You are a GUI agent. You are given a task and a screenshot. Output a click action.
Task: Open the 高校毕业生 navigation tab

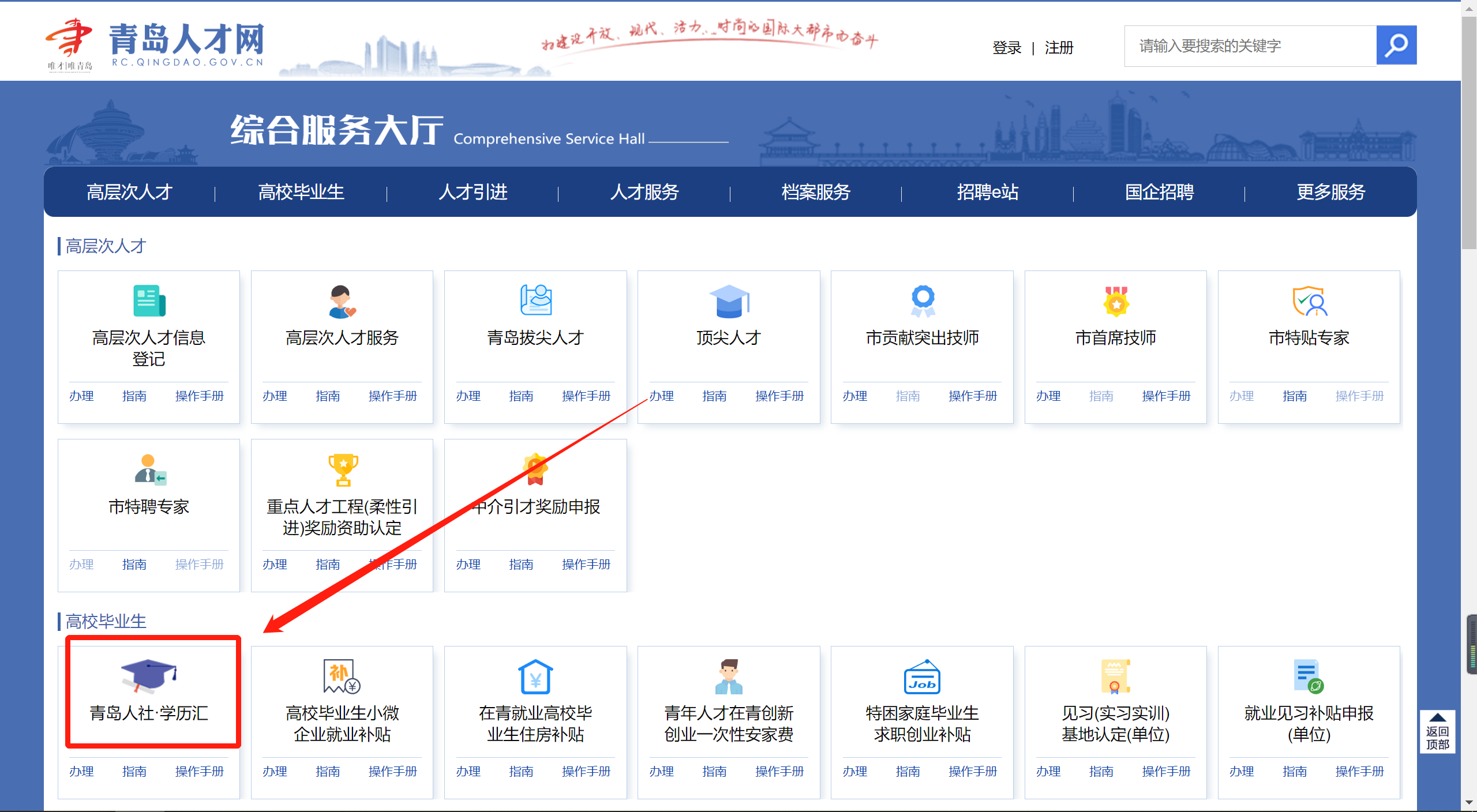(301, 192)
